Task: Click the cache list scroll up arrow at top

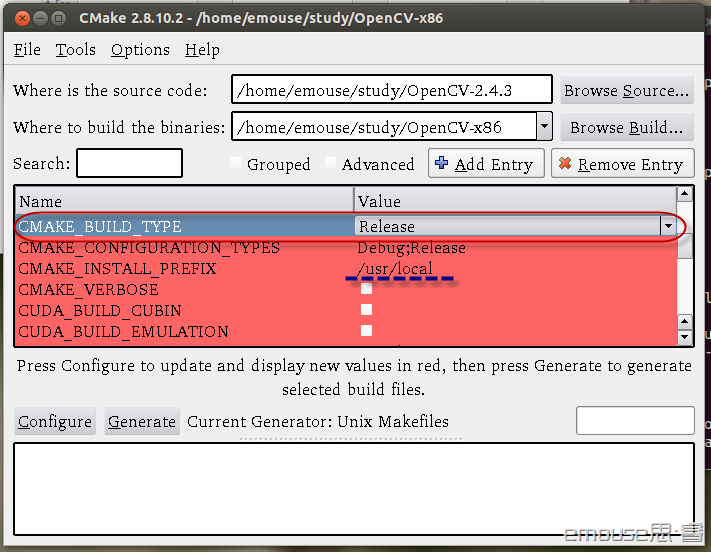Action: (684, 195)
